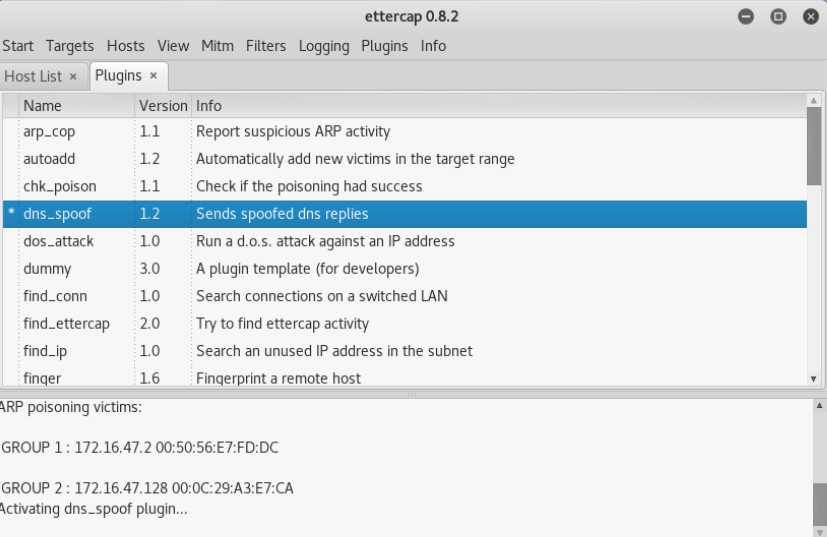Close the Plugins tab
827x537 pixels.
pos(153,76)
